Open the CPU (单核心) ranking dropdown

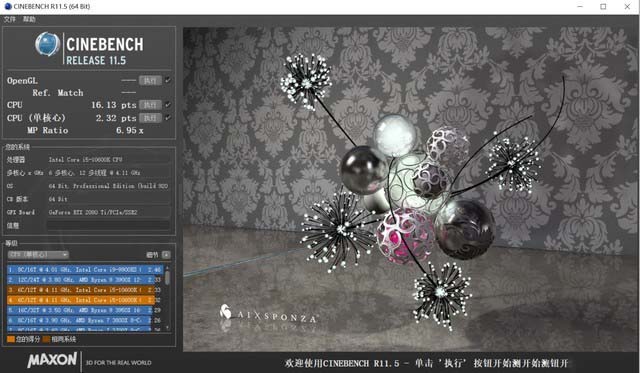[x=38, y=255]
